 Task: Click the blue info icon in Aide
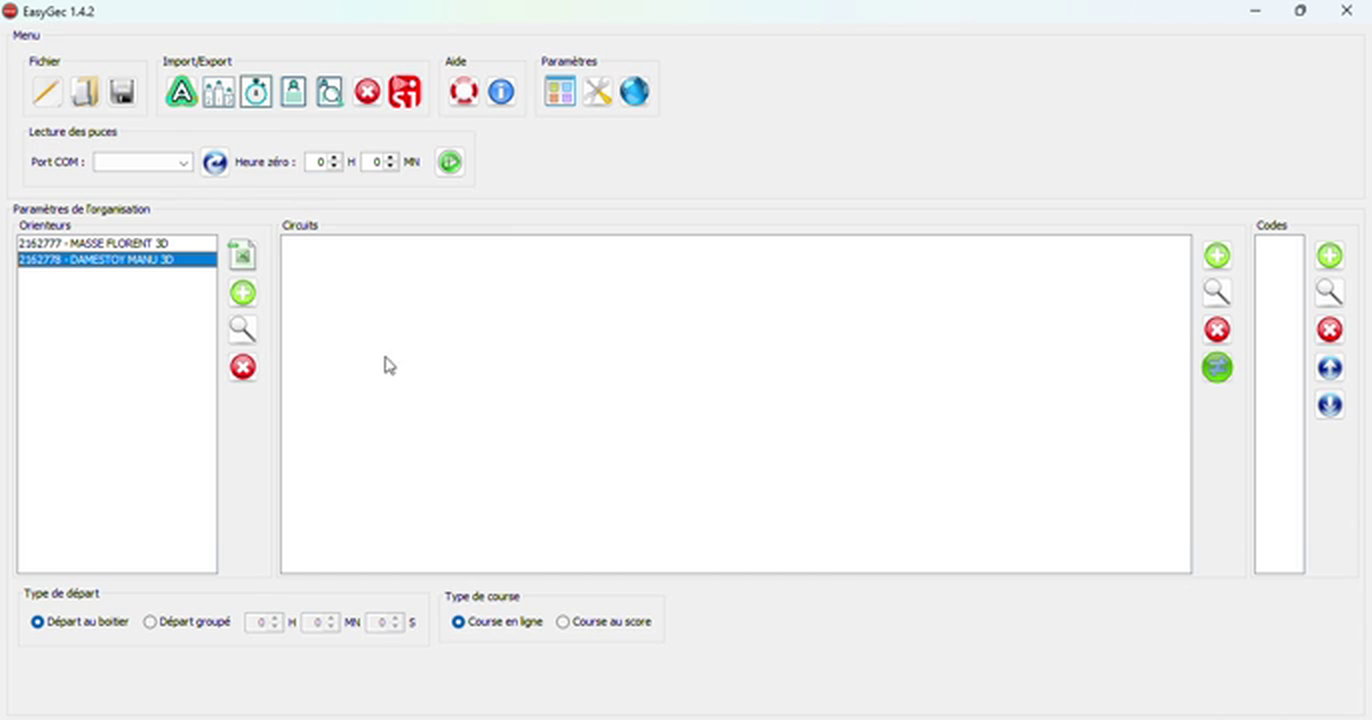point(501,91)
